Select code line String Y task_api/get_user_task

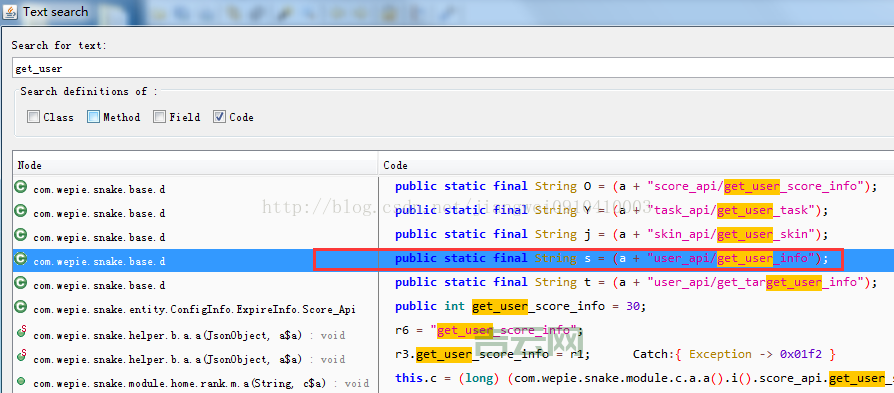[x=611, y=210]
